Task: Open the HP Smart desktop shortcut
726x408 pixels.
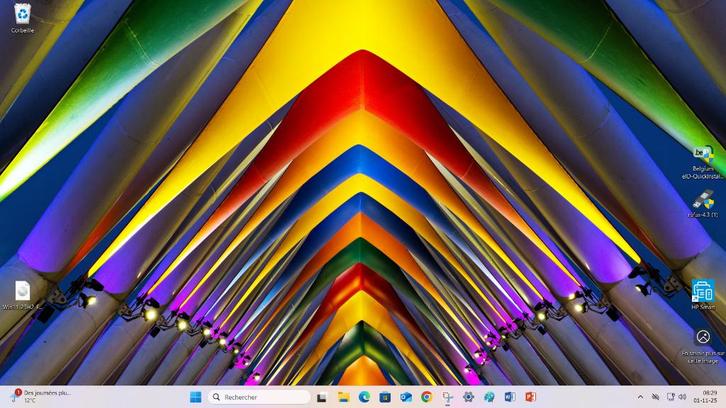Action: click(x=703, y=292)
